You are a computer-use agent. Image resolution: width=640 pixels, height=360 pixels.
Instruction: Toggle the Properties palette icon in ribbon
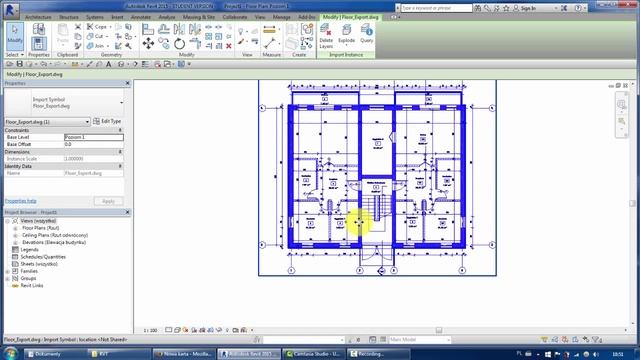click(x=39, y=43)
